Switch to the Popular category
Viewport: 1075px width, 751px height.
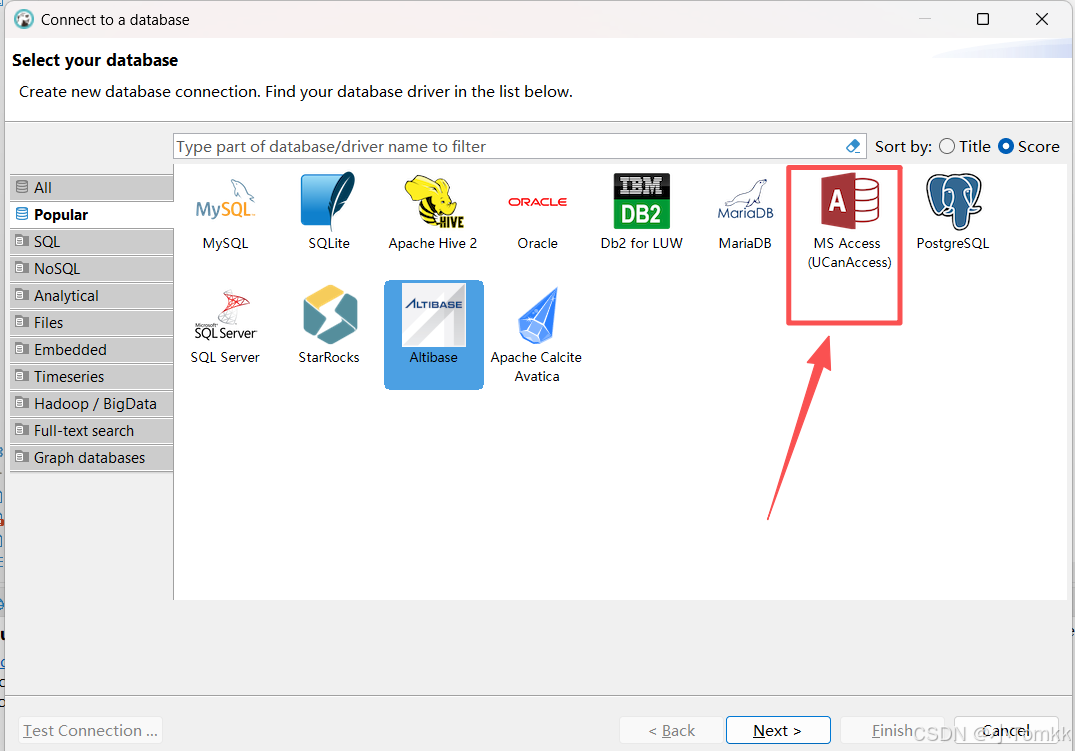pos(92,215)
